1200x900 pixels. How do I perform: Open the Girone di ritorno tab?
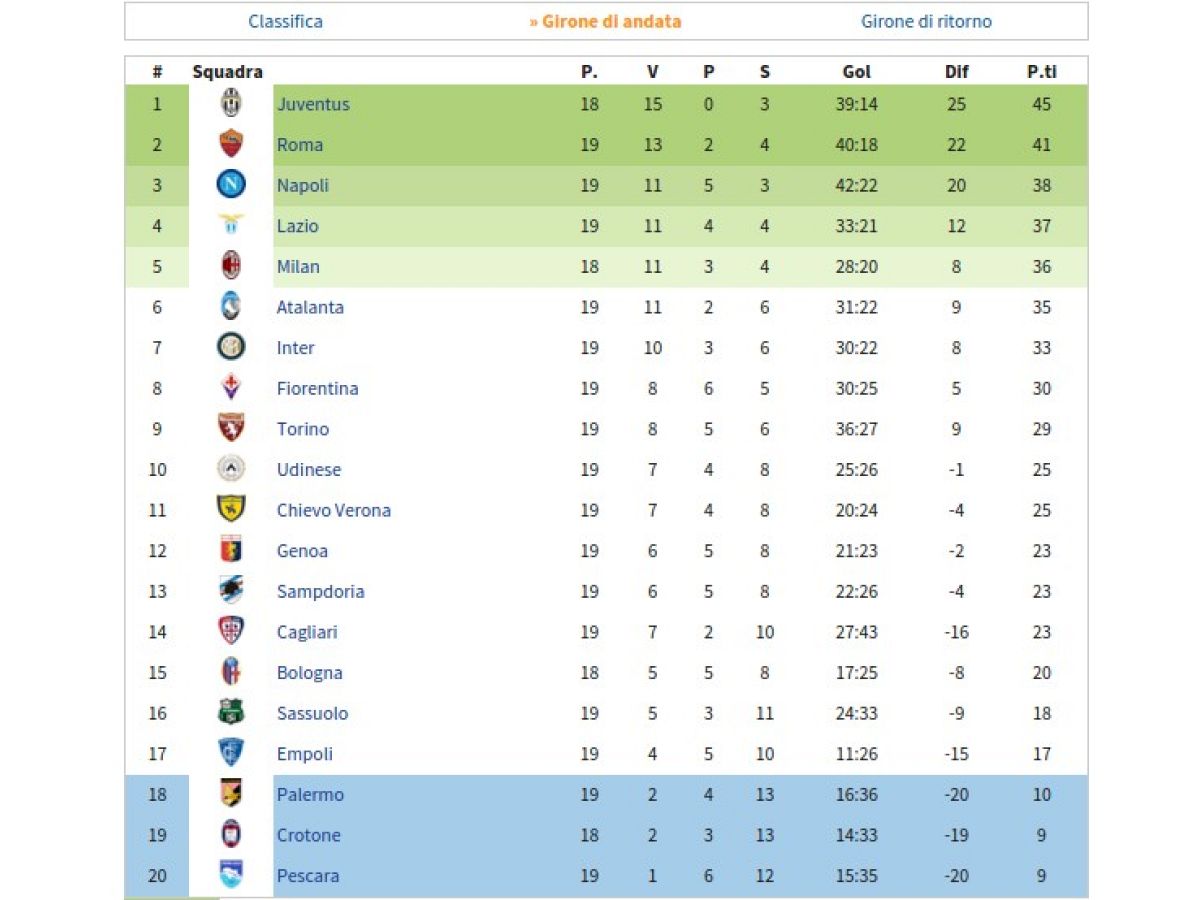pyautogui.click(x=926, y=21)
